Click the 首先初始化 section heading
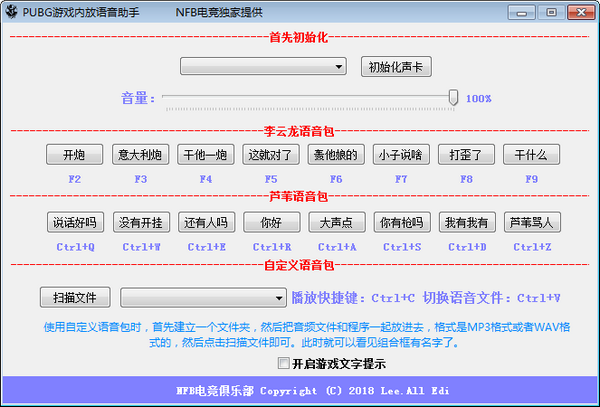600x407 pixels. coord(298,37)
